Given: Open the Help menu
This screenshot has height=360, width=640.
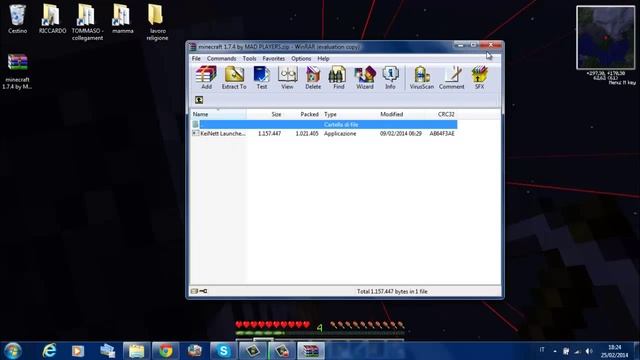Looking at the screenshot, I should coord(323,59).
